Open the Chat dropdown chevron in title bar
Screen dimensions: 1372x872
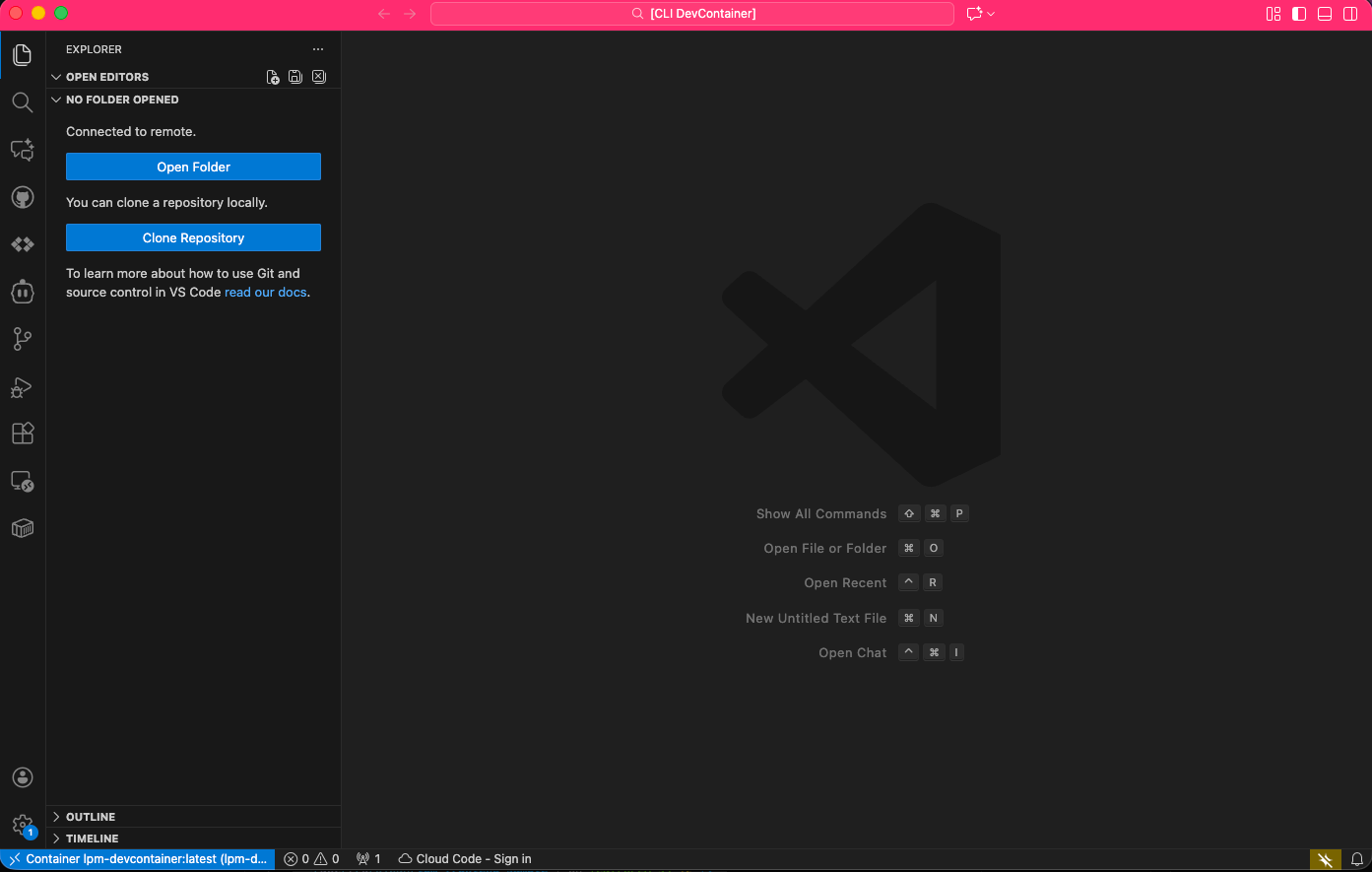coord(991,14)
